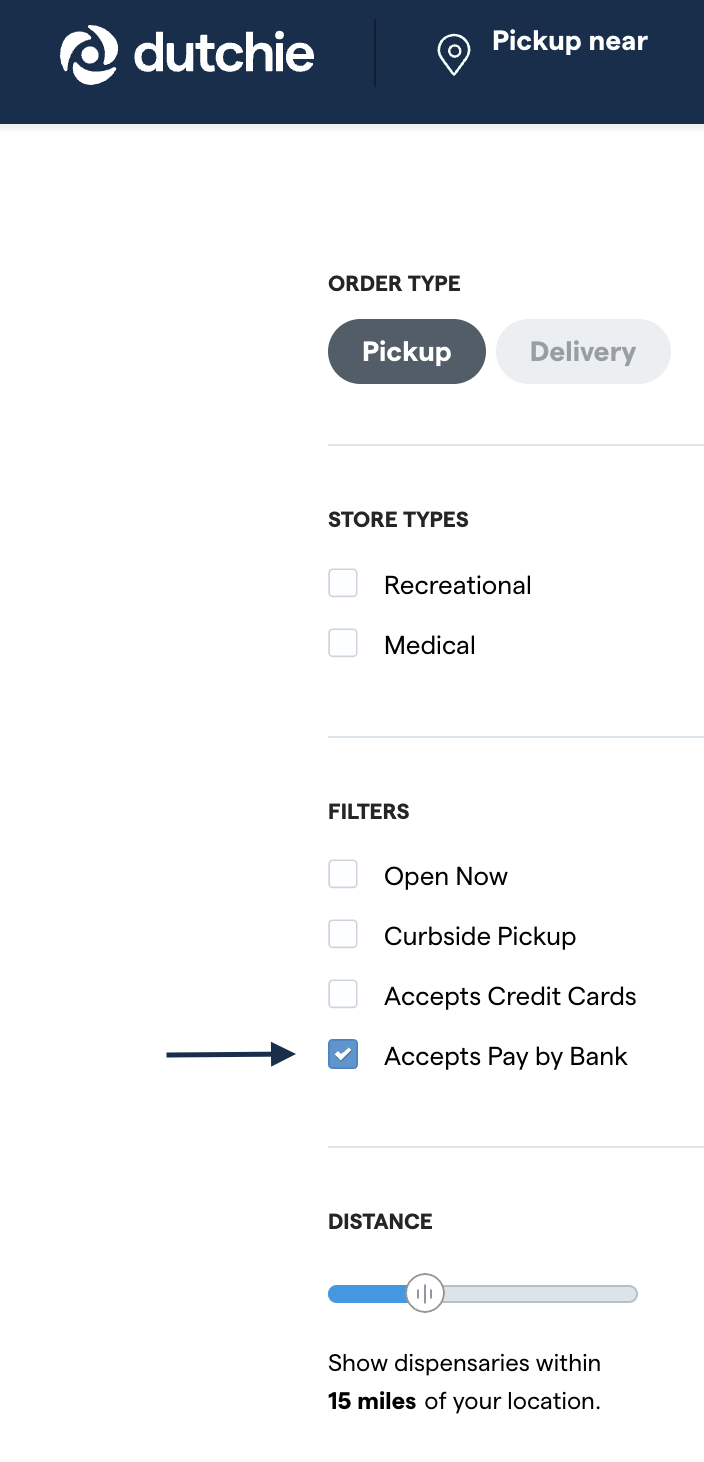Click the dutchie logo icon
This screenshot has height=1462, width=704.
[88, 52]
